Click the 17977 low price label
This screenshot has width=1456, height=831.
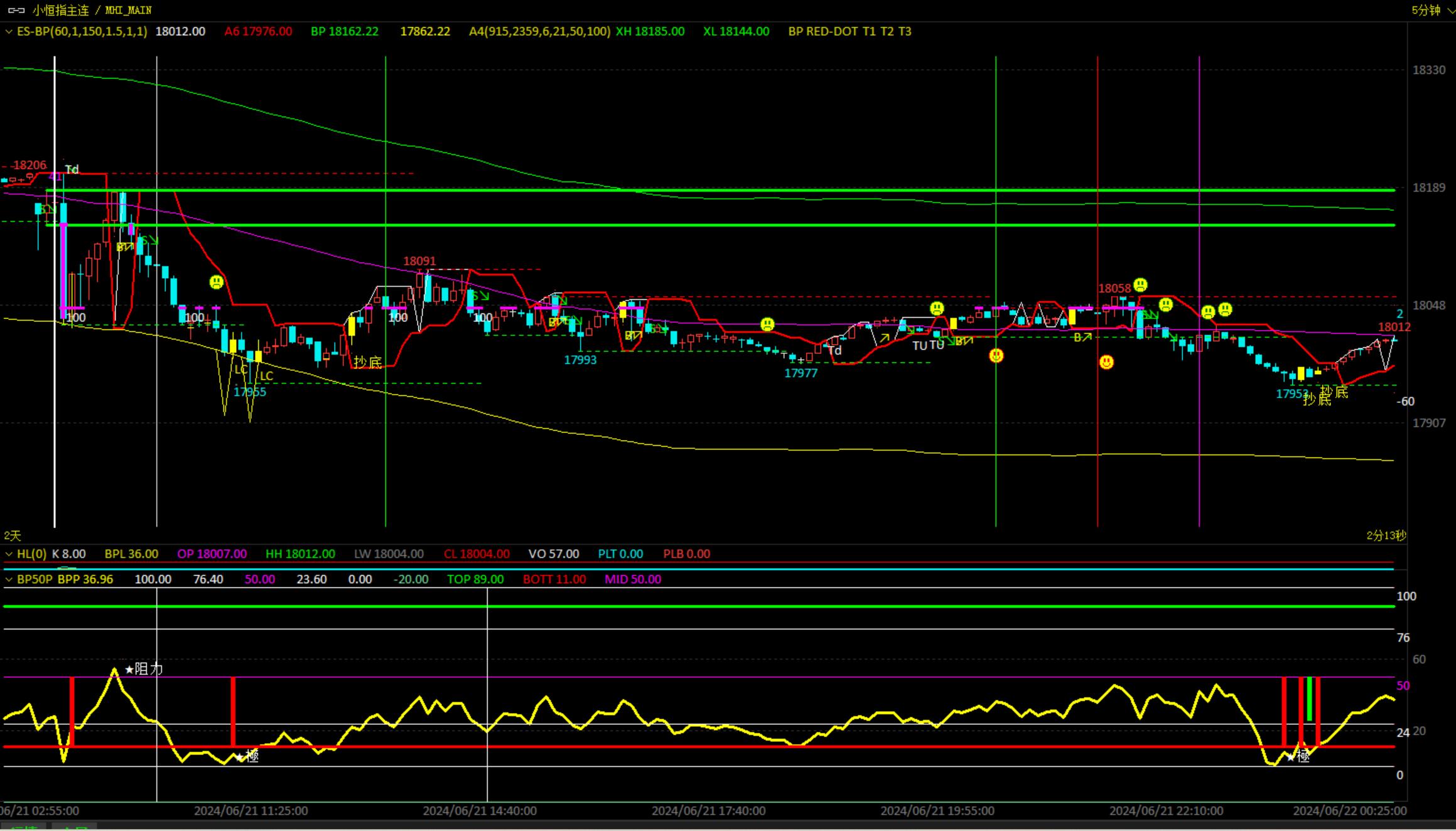coord(801,373)
